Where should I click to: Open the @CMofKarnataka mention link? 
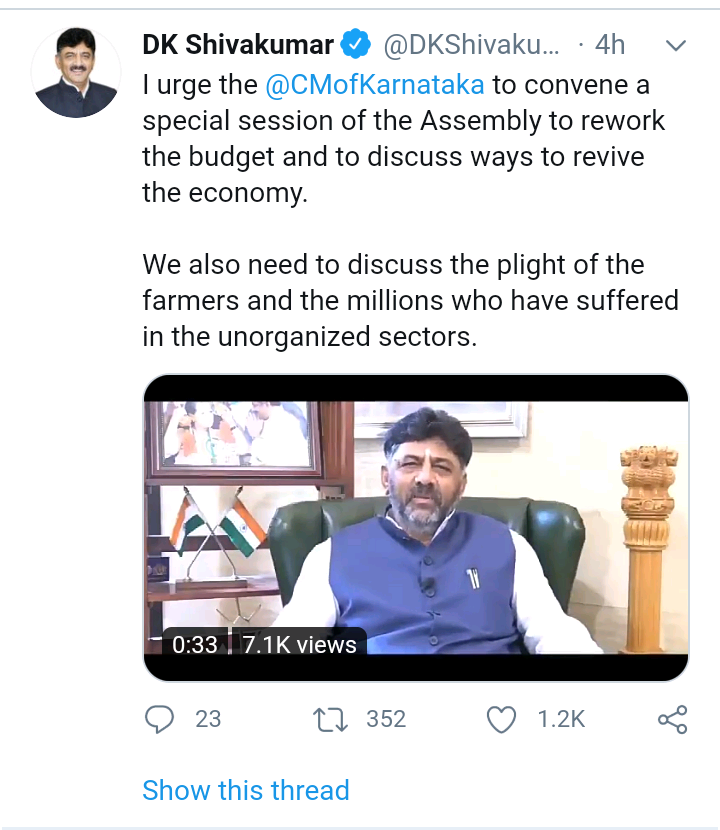[x=374, y=85]
